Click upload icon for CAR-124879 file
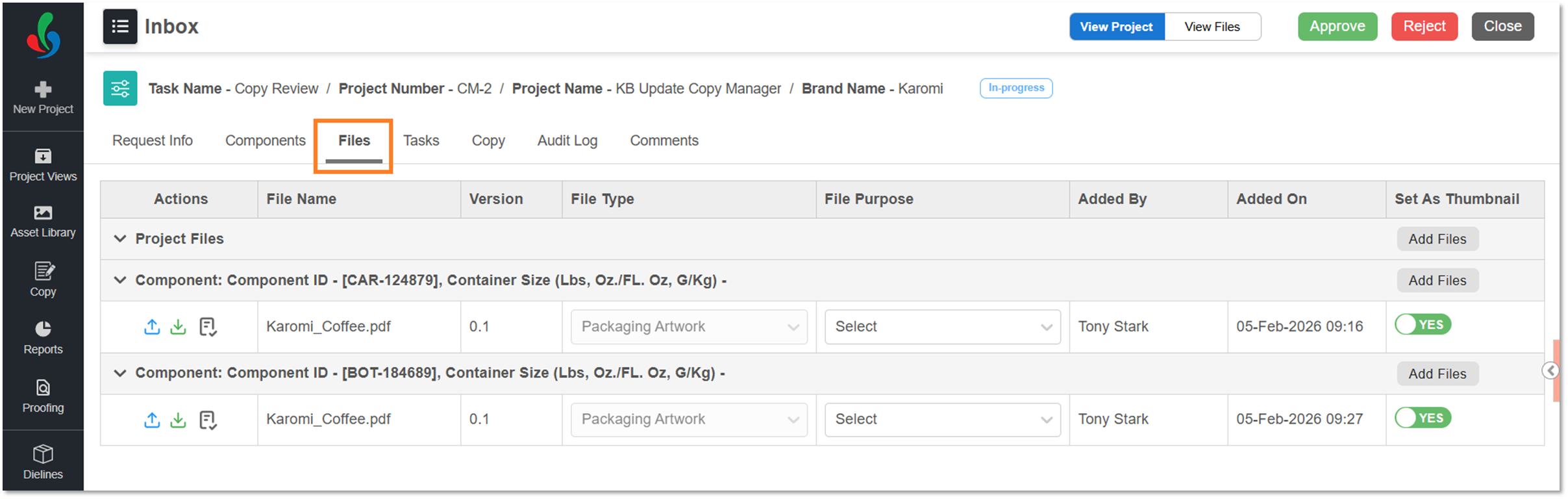The width and height of the screenshot is (1568, 499). coord(152,327)
